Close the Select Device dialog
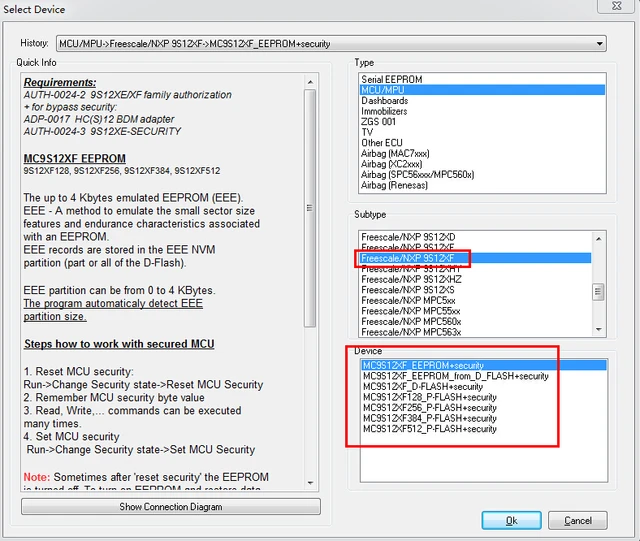Screen dimensions: 640x541 tap(616, 6)
